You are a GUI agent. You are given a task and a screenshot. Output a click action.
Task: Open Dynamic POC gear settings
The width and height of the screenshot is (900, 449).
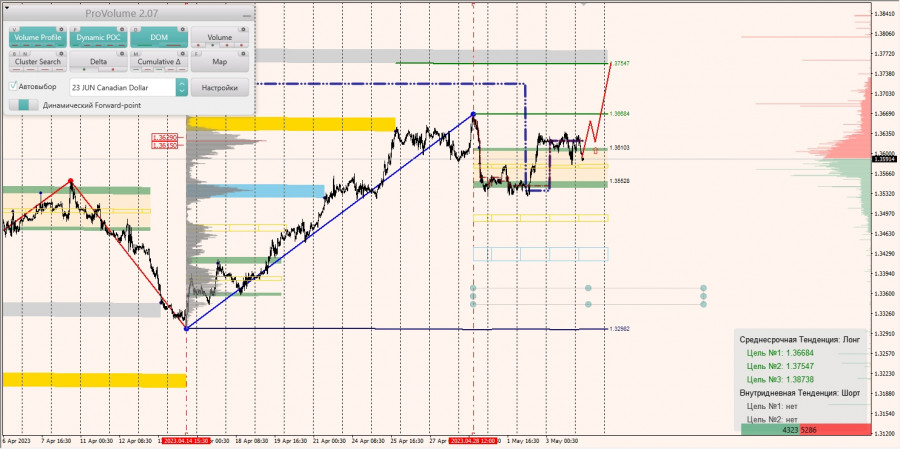point(123,28)
